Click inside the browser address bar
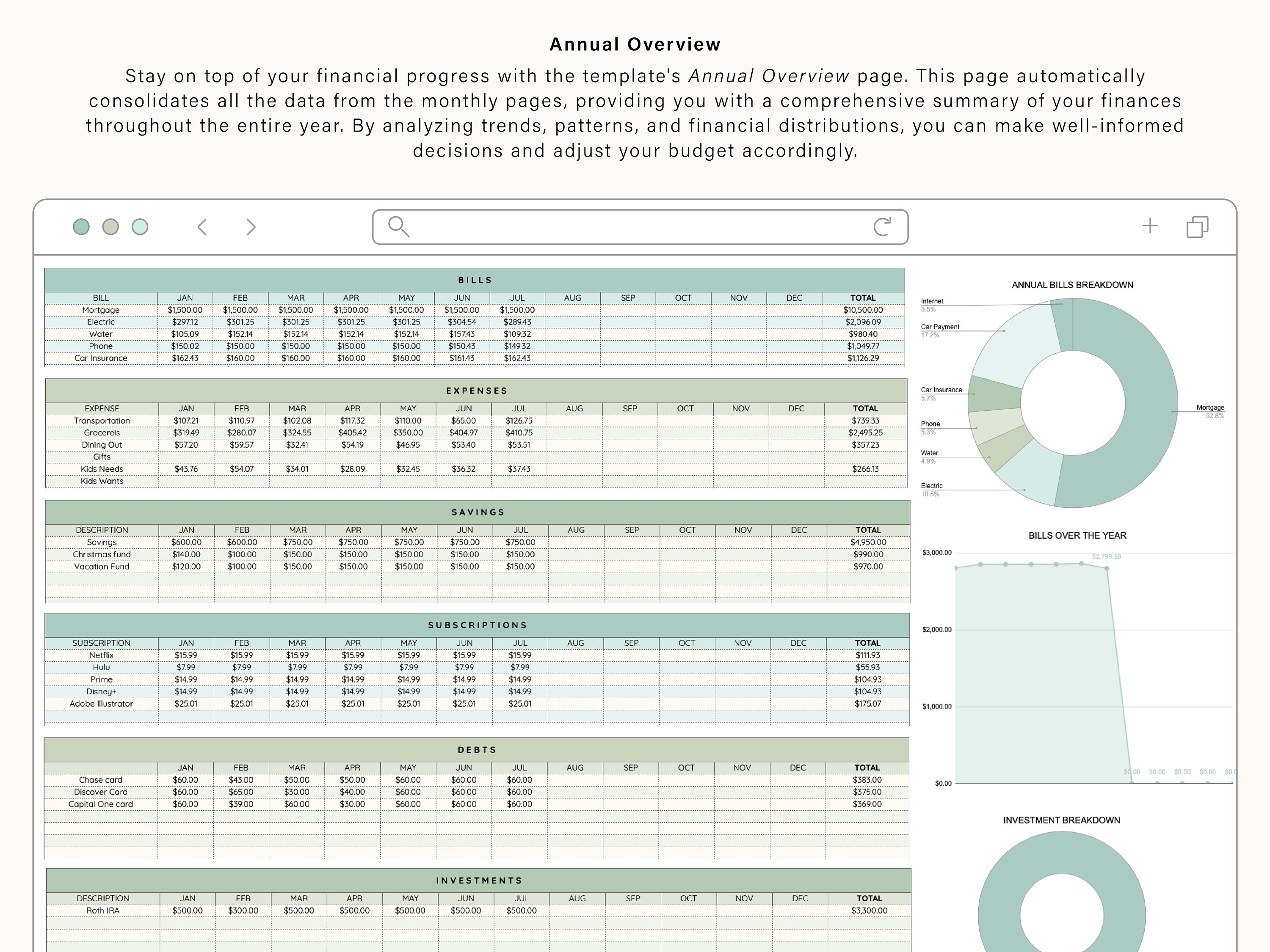Image resolution: width=1270 pixels, height=952 pixels. [632, 227]
